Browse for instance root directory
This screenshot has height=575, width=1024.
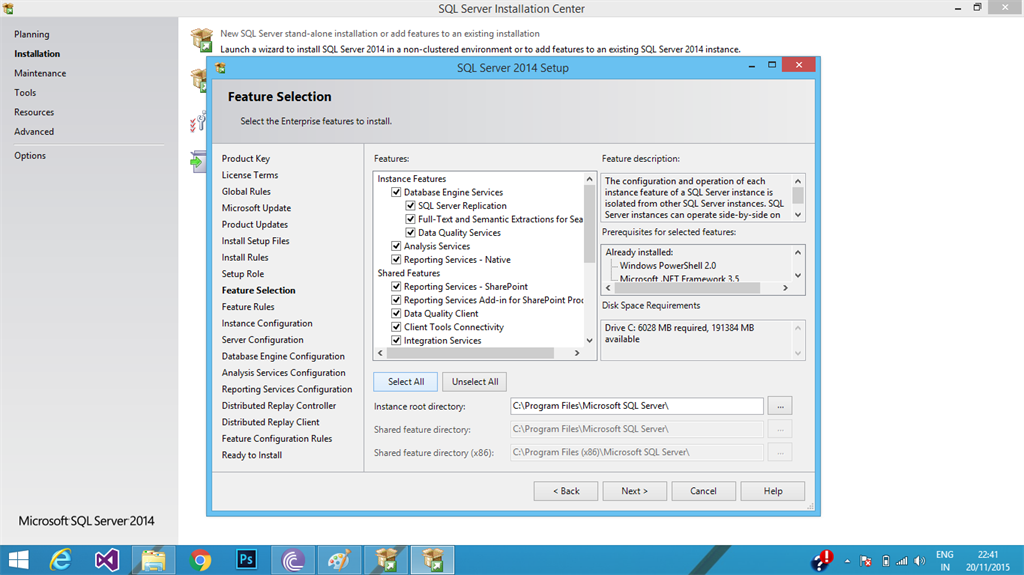780,406
